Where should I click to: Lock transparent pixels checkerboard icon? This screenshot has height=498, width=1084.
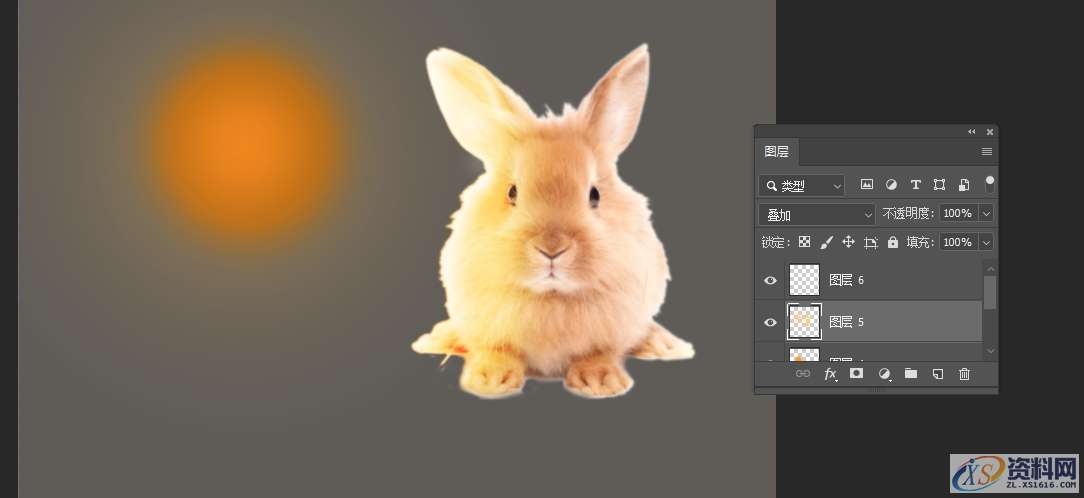click(804, 242)
